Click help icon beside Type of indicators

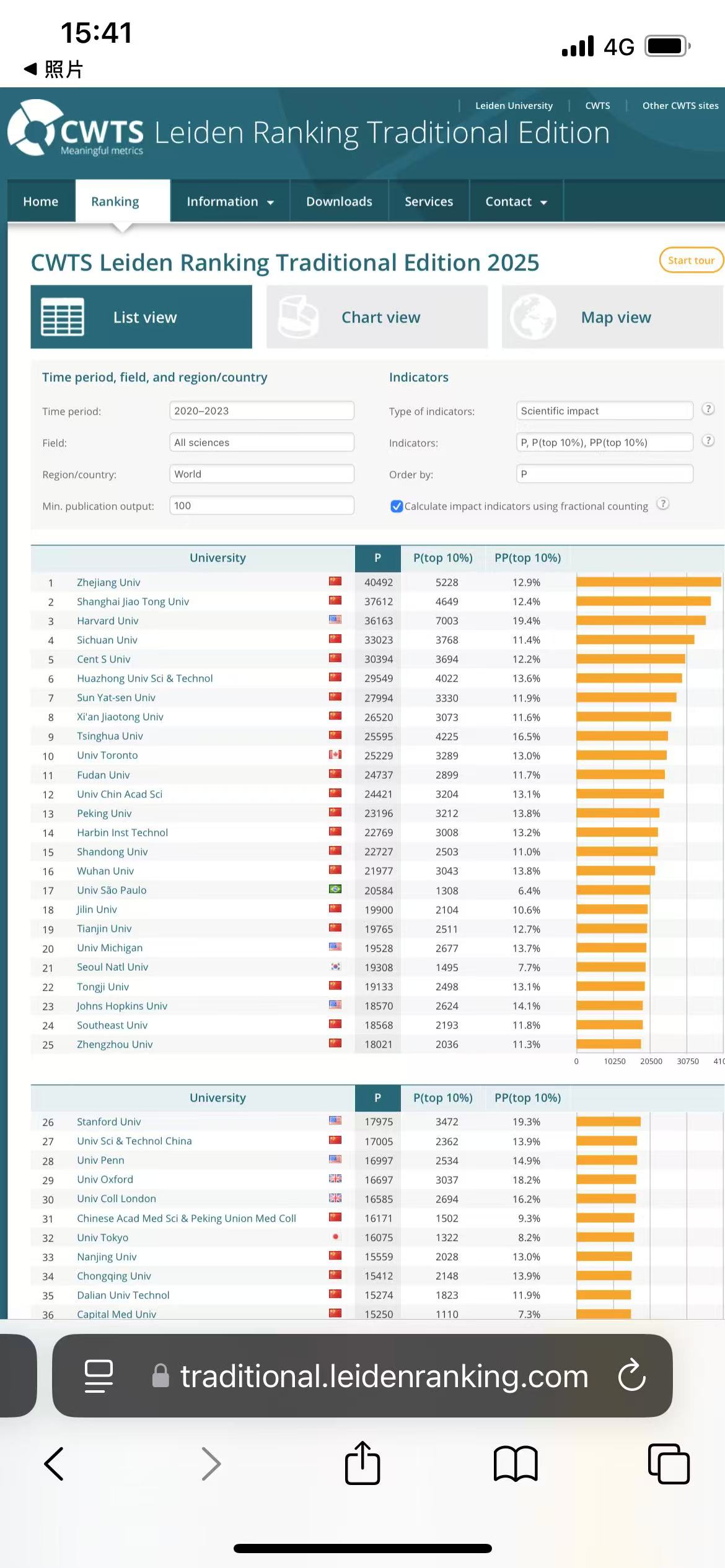708,409
